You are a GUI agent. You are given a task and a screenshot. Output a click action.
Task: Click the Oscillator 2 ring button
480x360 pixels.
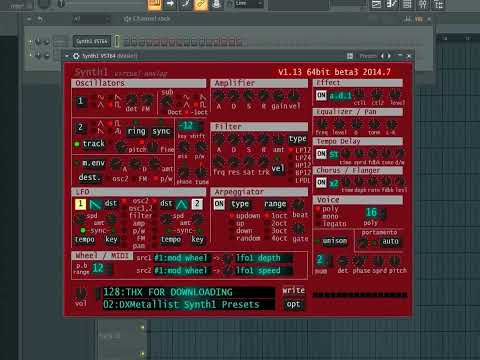pyautogui.click(x=136, y=131)
